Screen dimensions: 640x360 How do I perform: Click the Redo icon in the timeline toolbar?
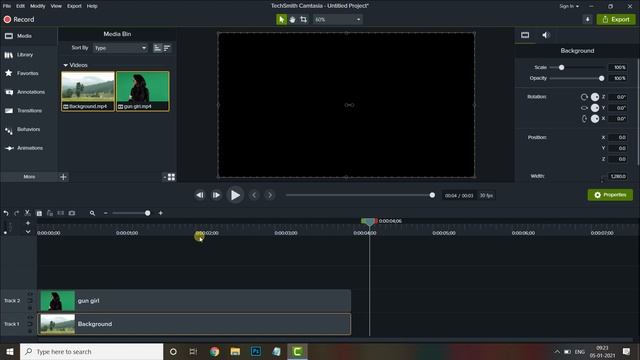pos(16,213)
